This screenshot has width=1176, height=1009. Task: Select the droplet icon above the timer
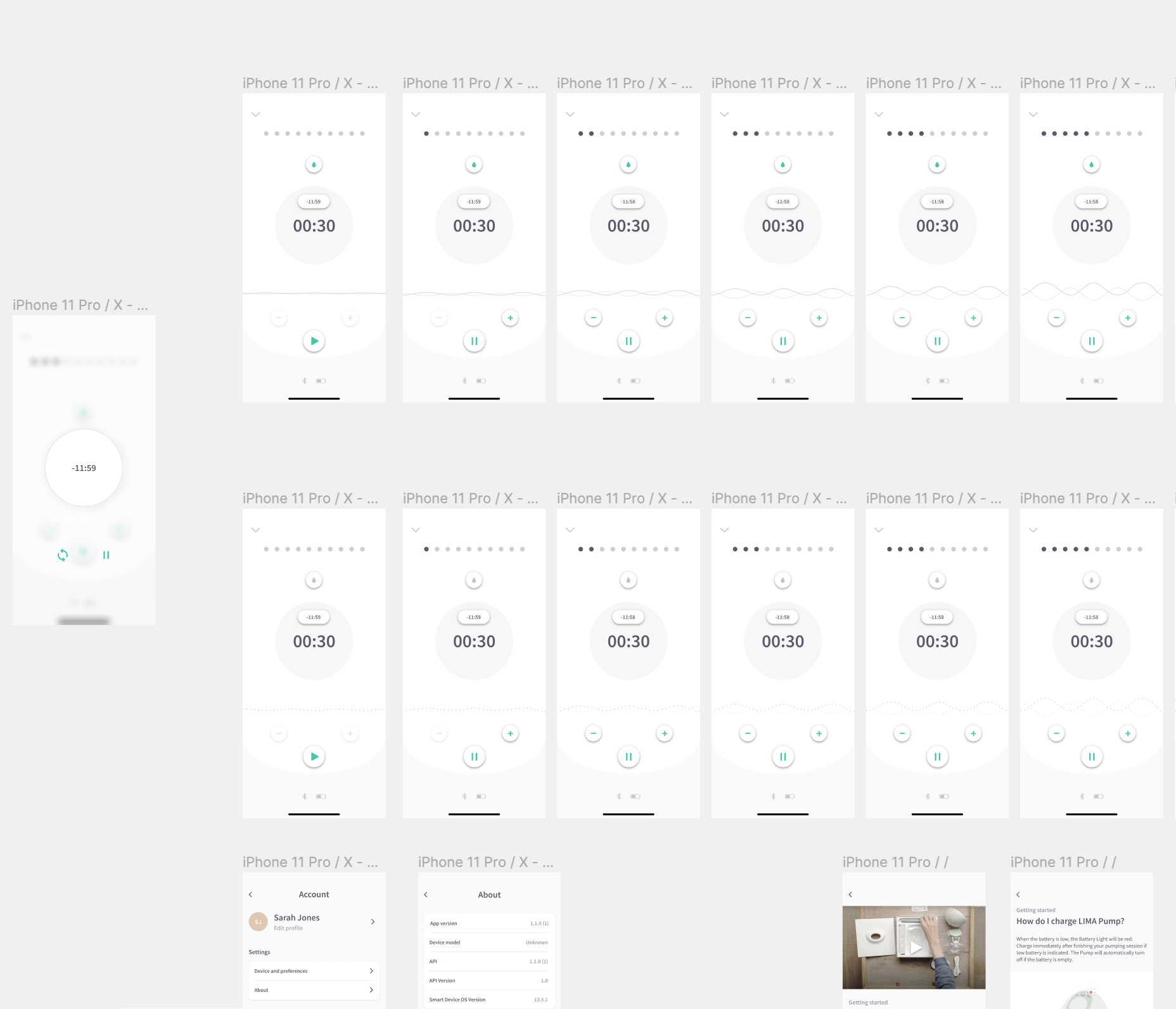click(x=314, y=164)
